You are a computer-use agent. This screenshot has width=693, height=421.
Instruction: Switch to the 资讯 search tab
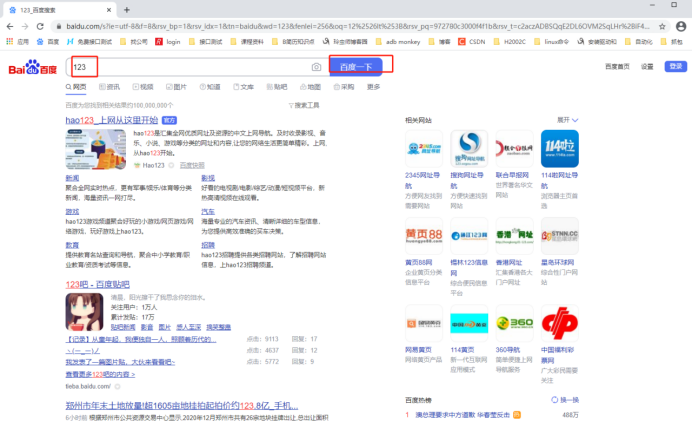tap(109, 87)
